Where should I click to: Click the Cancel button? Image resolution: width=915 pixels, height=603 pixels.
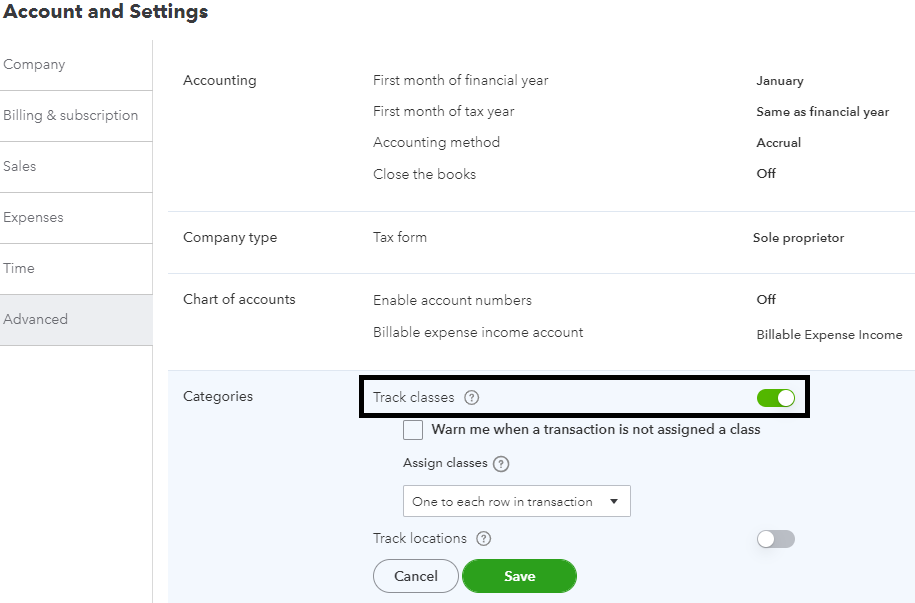pos(415,576)
